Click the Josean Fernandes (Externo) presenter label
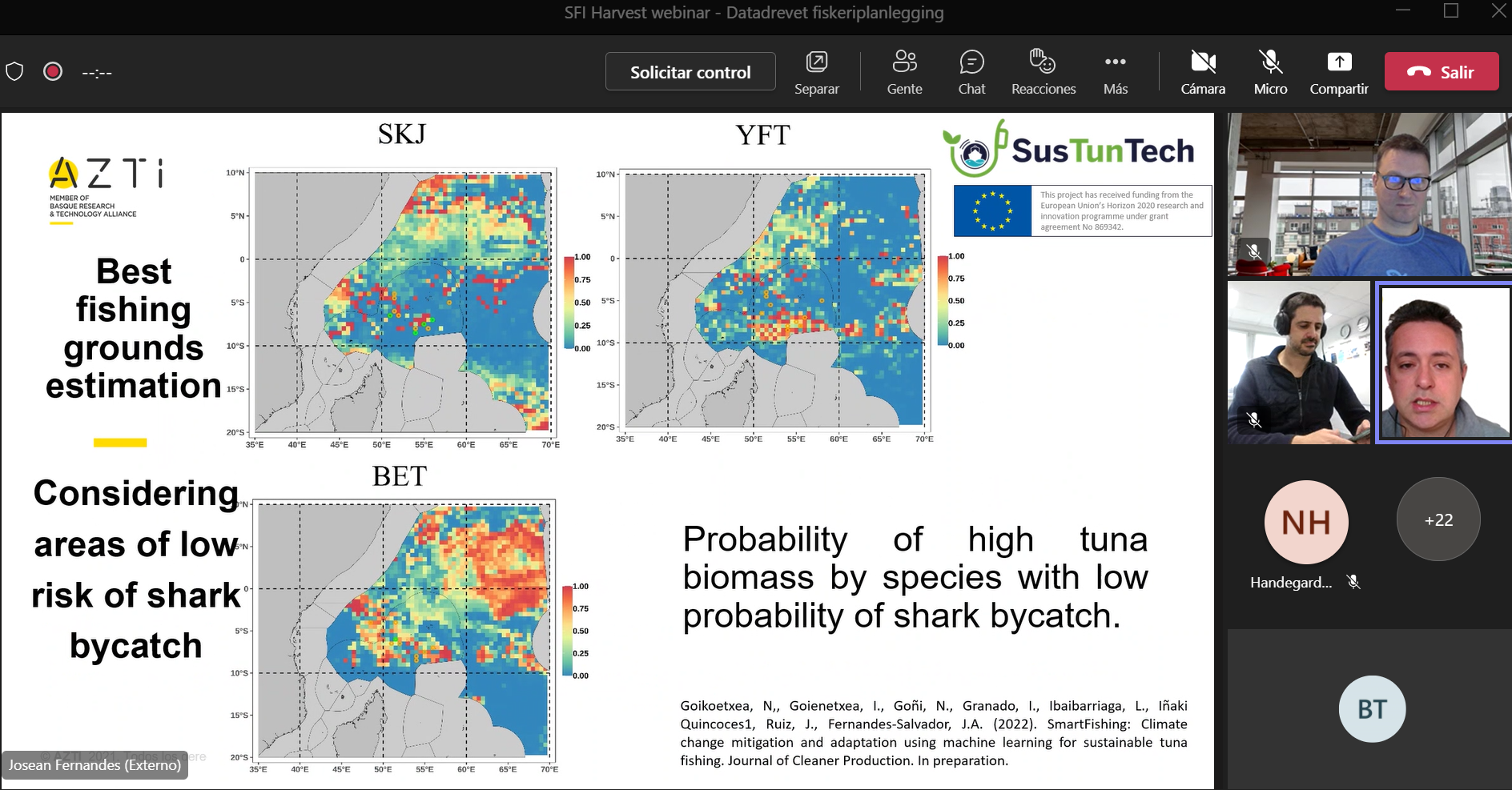Screen dimensions: 1512x790 pyautogui.click(x=94, y=765)
